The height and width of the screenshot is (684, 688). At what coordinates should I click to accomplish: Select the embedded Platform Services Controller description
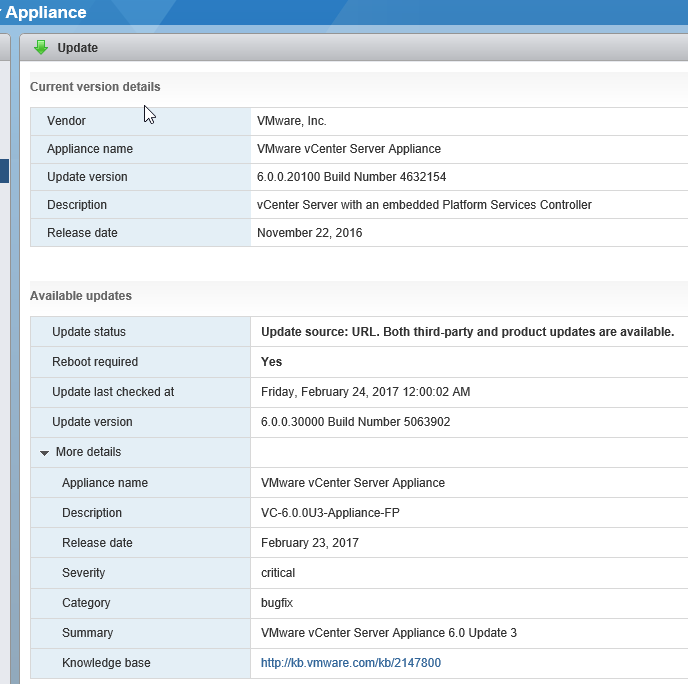[x=424, y=205]
